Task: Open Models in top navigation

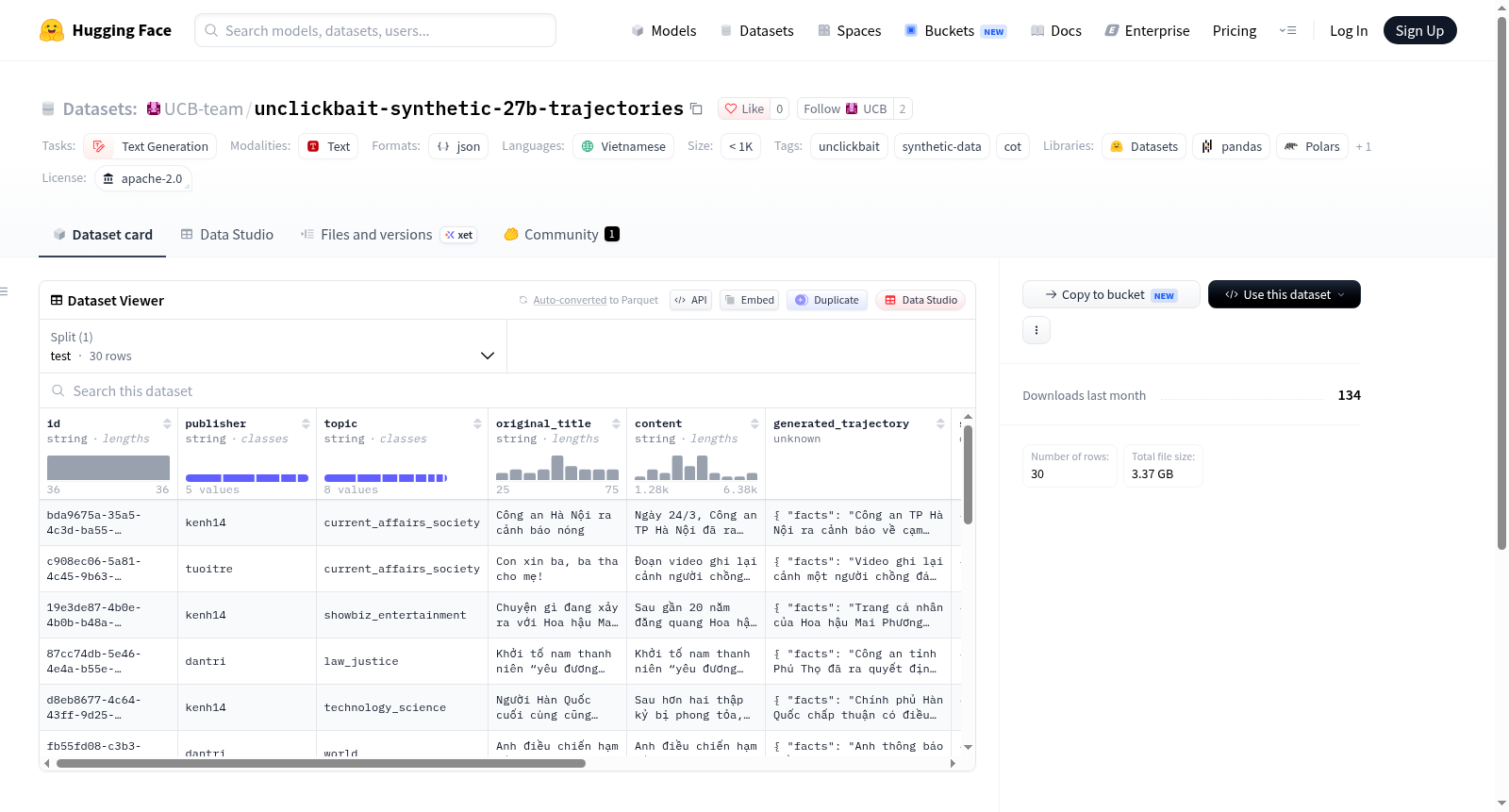Action: 664,30
